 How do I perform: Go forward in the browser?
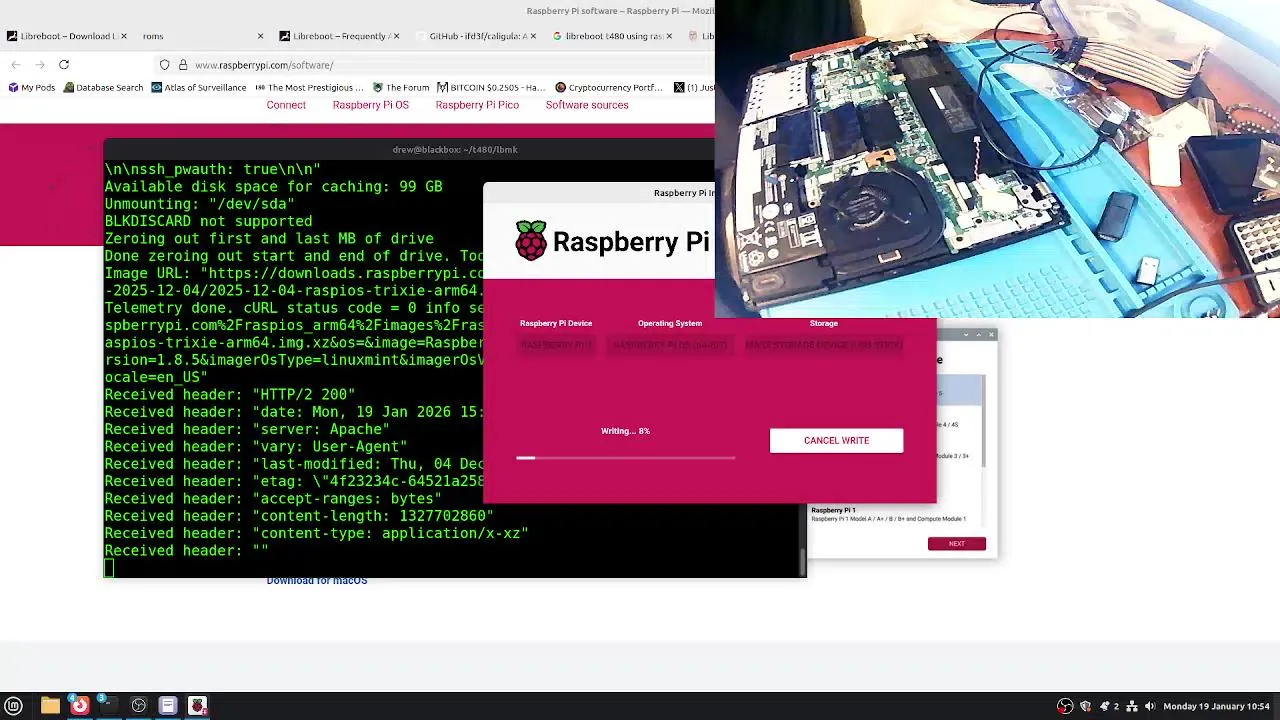pyautogui.click(x=40, y=65)
